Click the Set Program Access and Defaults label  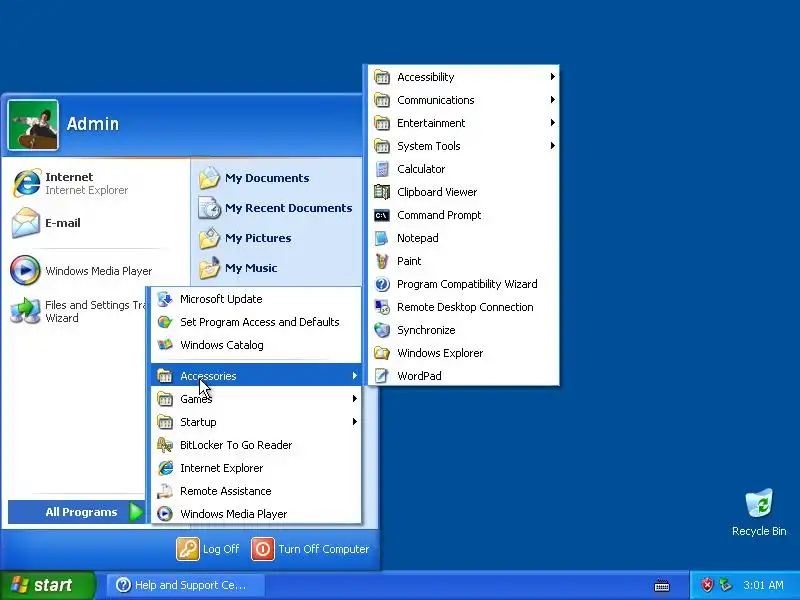pos(259,322)
